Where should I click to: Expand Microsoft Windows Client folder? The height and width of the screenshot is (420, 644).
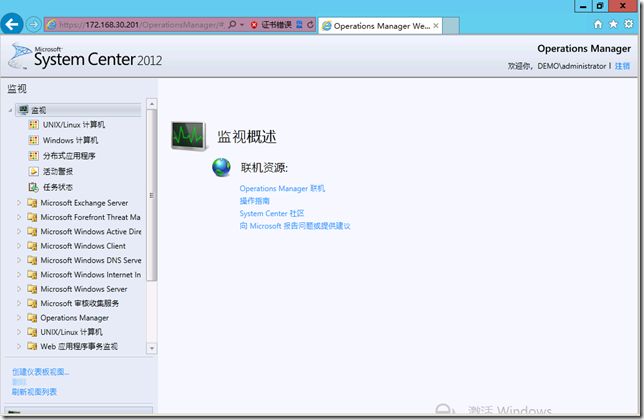click(x=18, y=246)
